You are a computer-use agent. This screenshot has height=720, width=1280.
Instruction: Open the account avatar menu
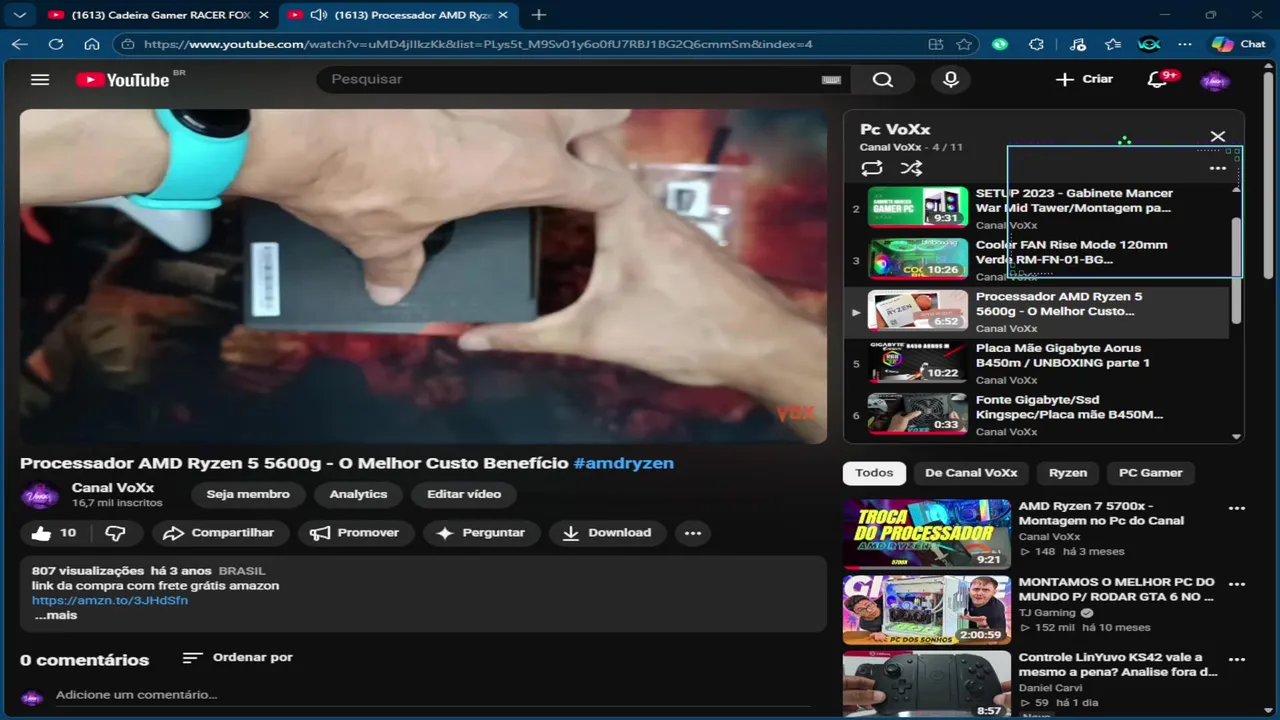(x=1215, y=80)
